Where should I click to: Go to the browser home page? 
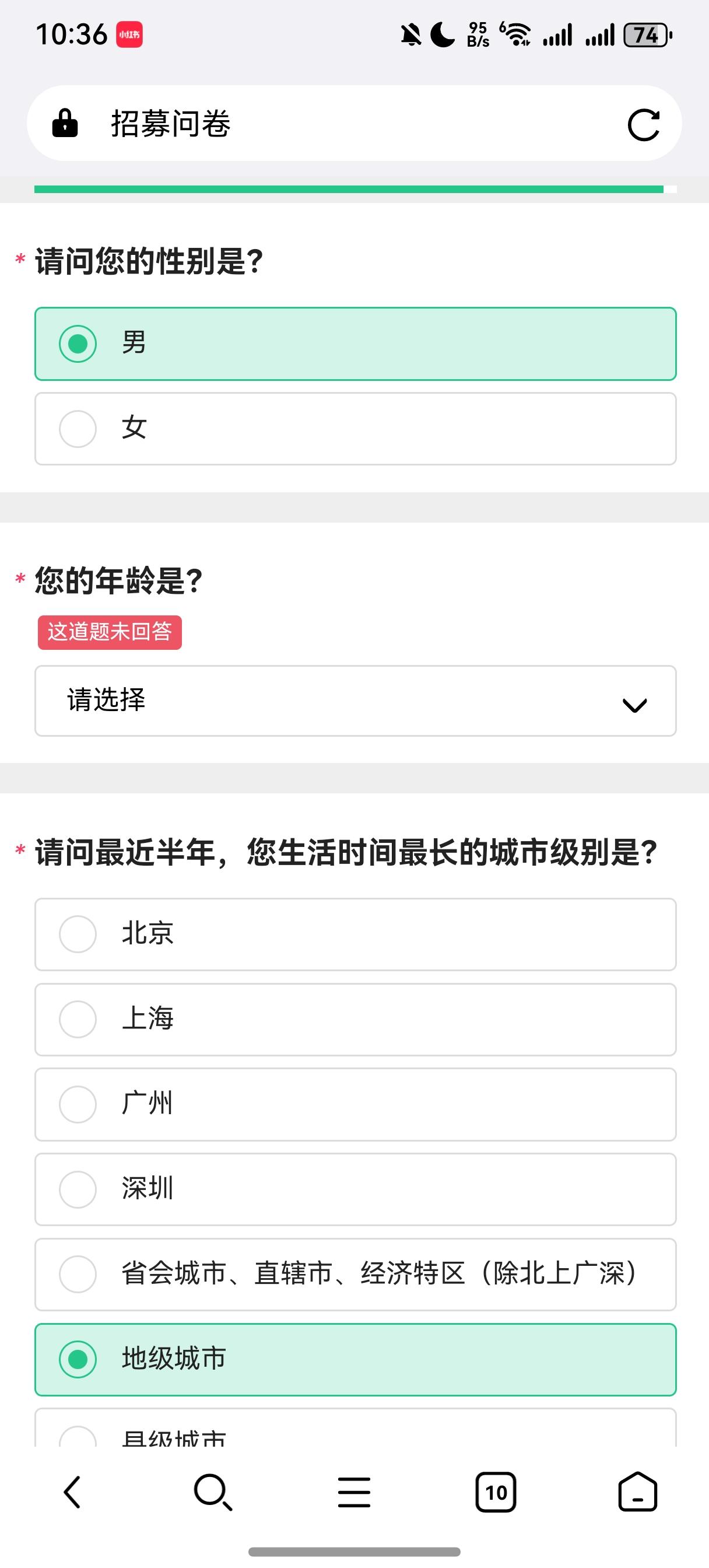pos(637,1492)
